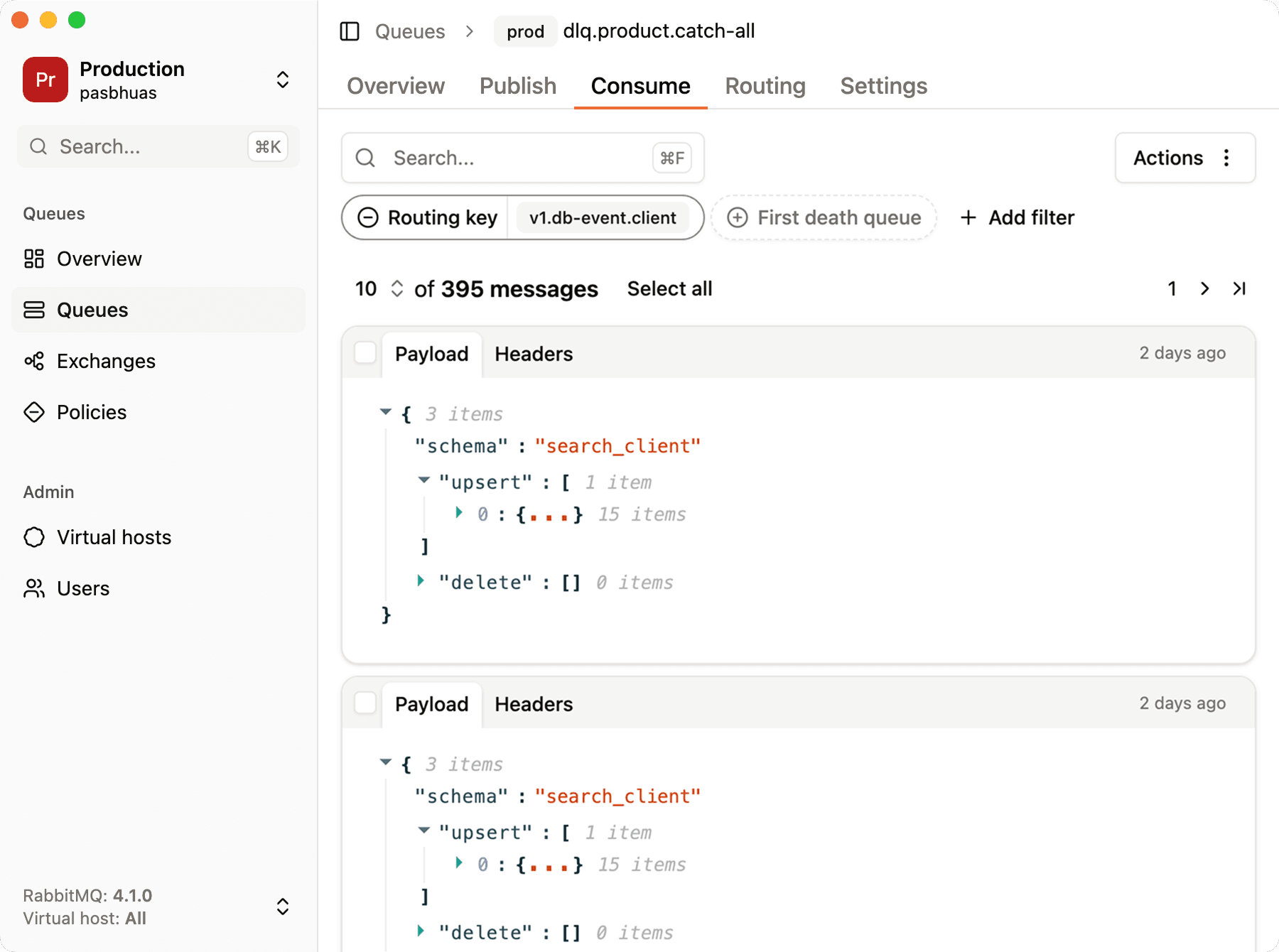
Task: Open the Users admin page
Action: pos(83,588)
